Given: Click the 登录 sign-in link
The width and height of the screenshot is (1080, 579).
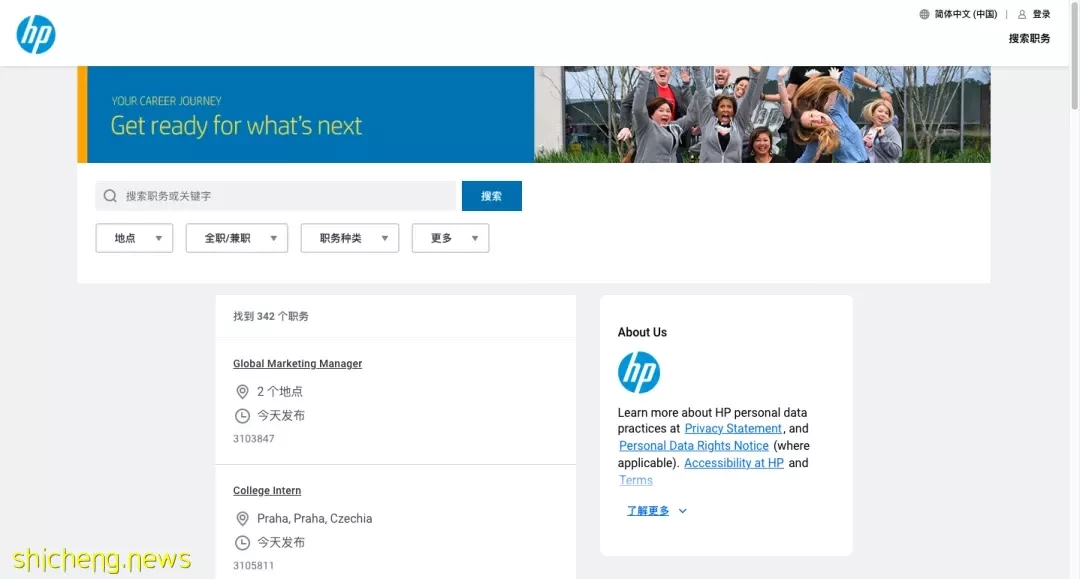Looking at the screenshot, I should click(x=1041, y=14).
